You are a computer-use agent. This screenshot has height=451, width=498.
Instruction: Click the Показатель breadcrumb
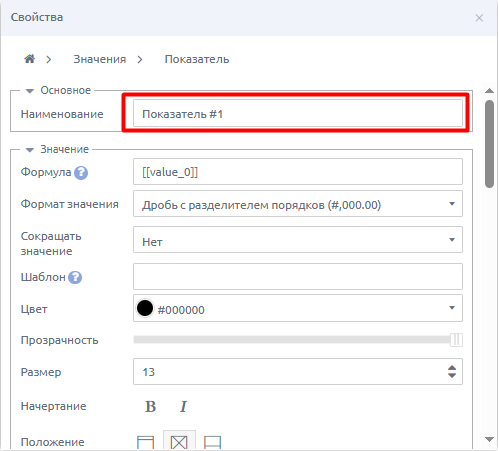point(197,59)
